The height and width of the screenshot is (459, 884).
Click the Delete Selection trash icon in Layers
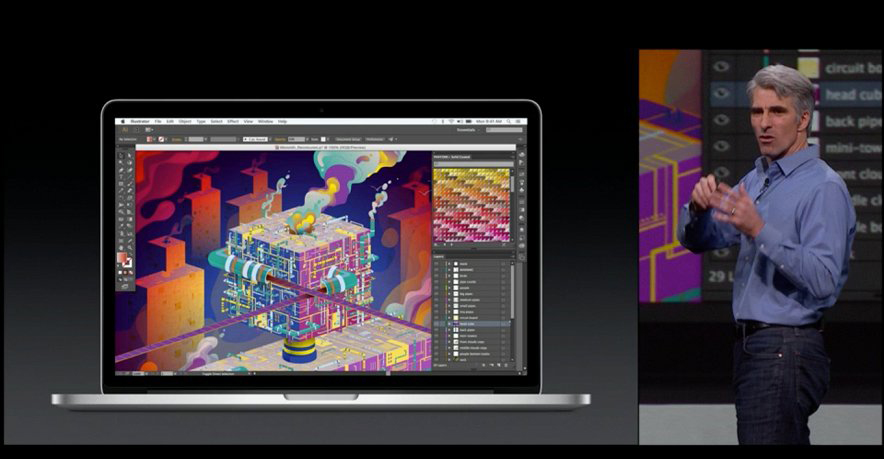[x=506, y=365]
